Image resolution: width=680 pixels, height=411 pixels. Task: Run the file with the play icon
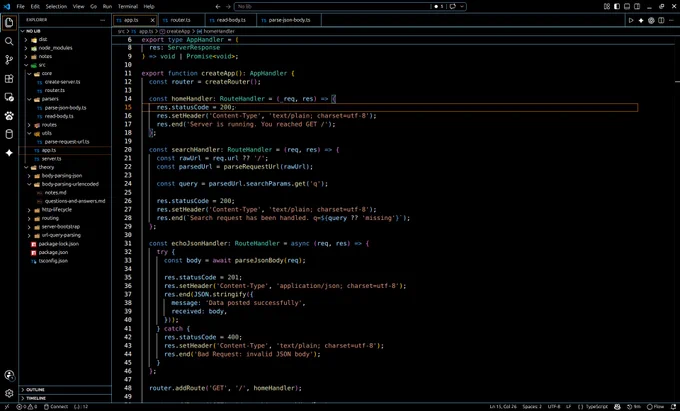(x=631, y=20)
